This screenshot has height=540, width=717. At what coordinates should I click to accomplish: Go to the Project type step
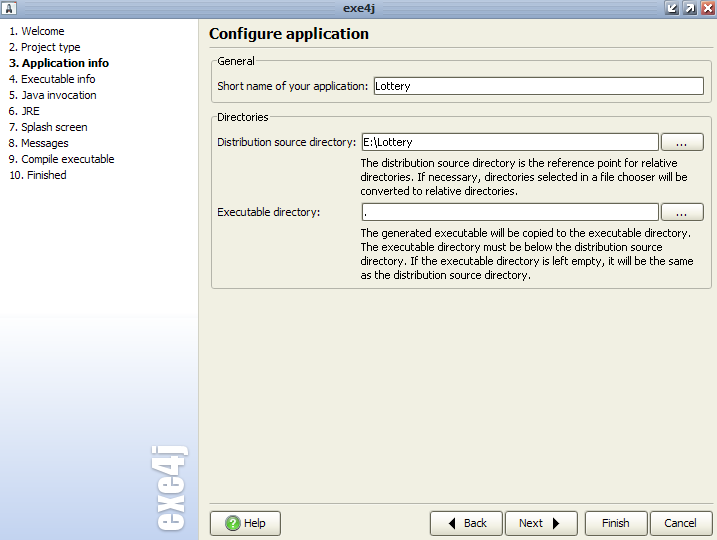tap(44, 47)
